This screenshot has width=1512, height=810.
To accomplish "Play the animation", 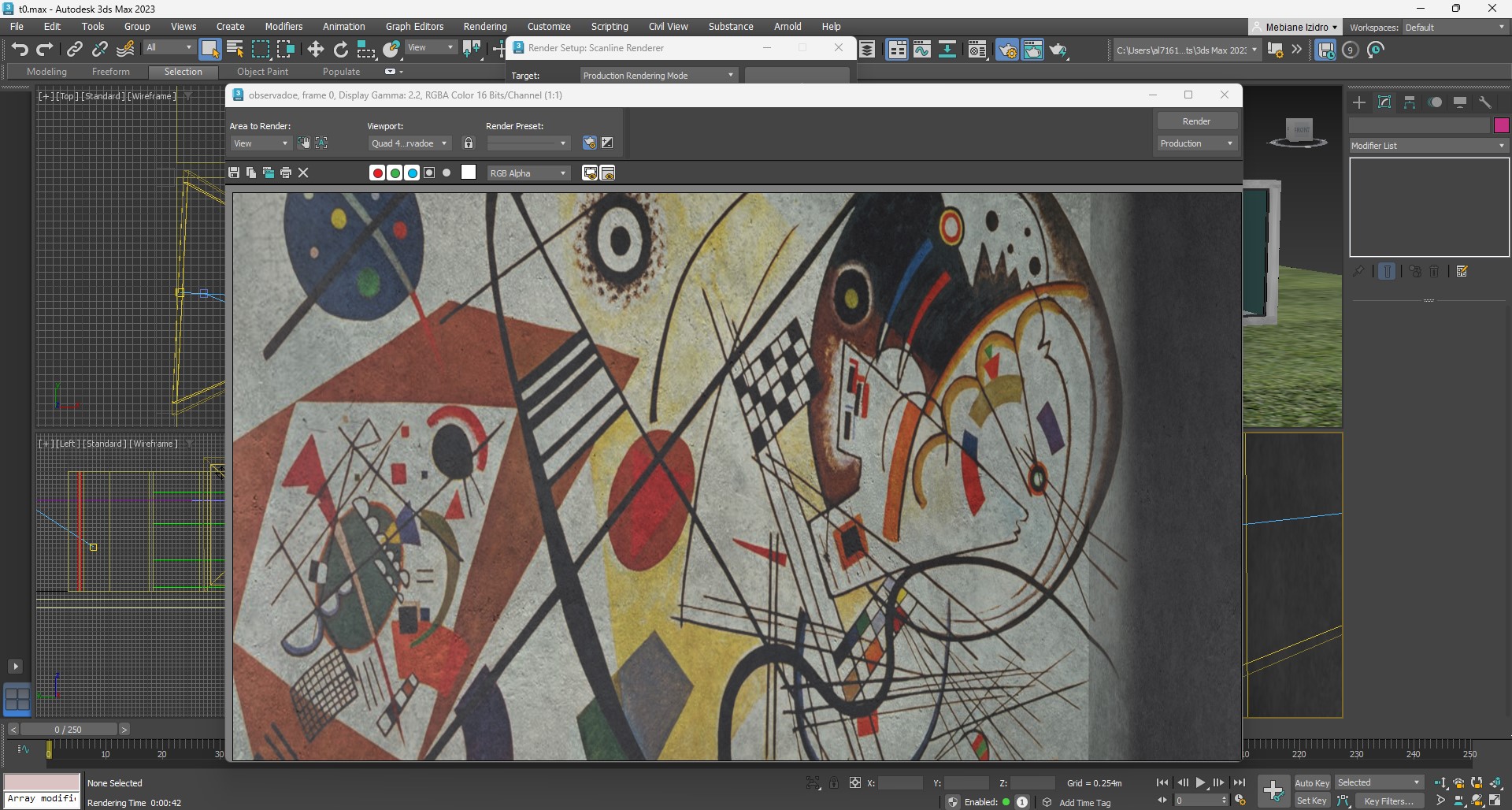I will [1200, 782].
